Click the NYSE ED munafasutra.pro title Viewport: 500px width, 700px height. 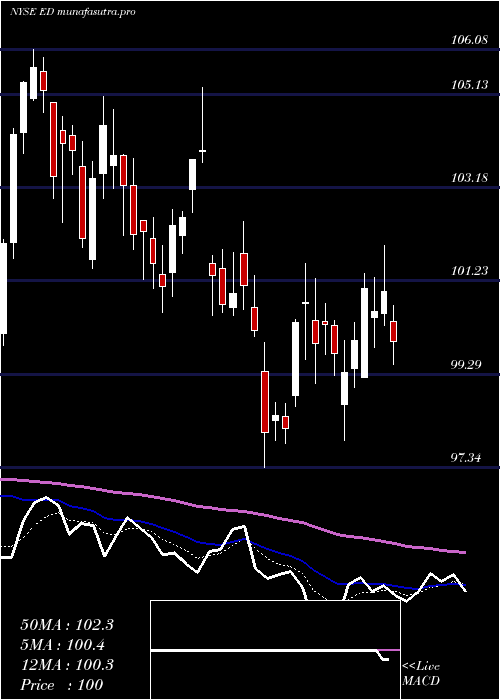(72, 12)
